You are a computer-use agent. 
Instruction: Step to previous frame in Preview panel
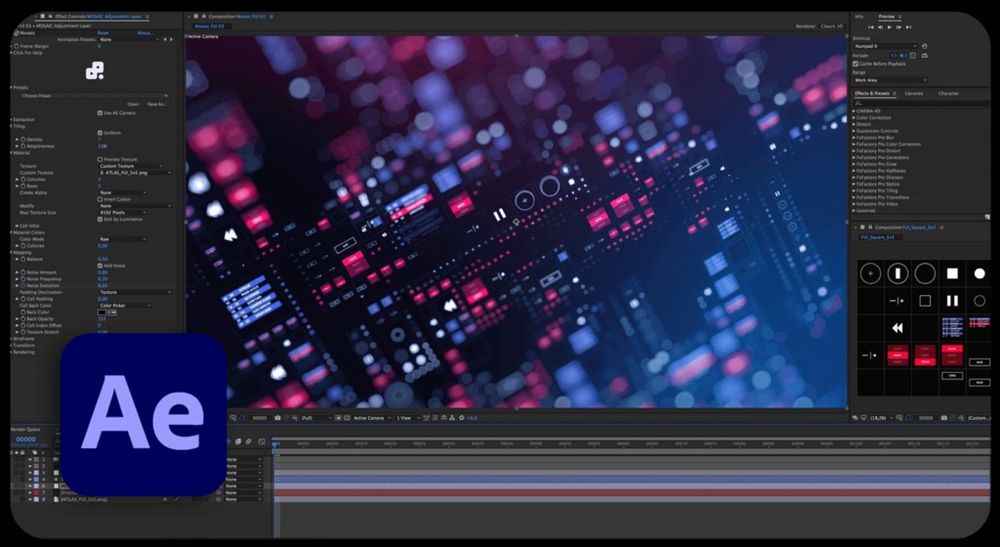point(880,27)
